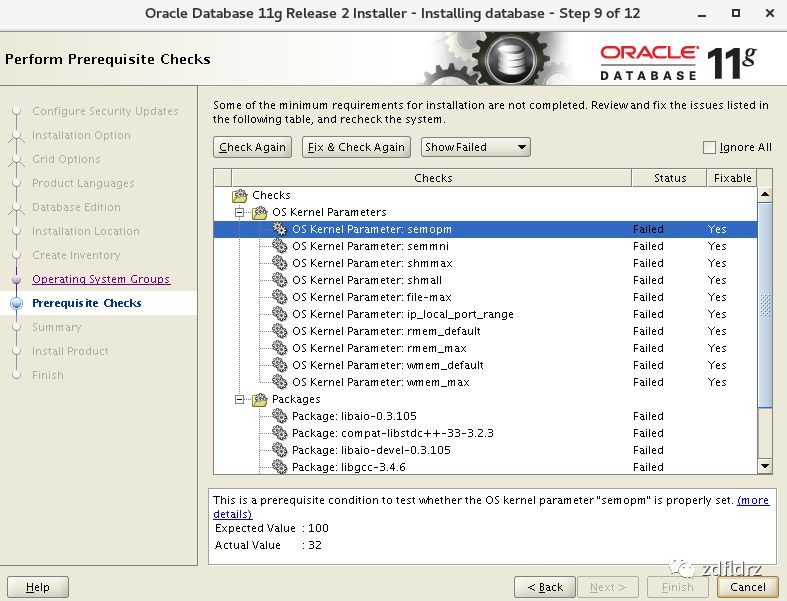Collapse the OS Kernel Parameters tree node
The width and height of the screenshot is (787, 601).
pyautogui.click(x=240, y=212)
